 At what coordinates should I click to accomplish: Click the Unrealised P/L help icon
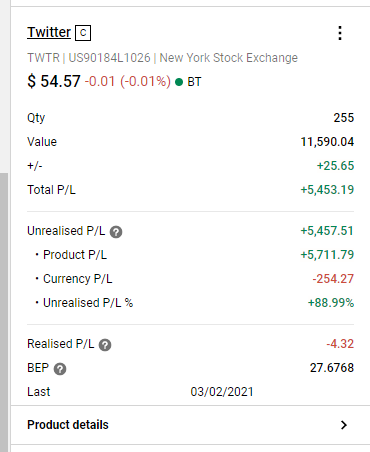pos(116,232)
